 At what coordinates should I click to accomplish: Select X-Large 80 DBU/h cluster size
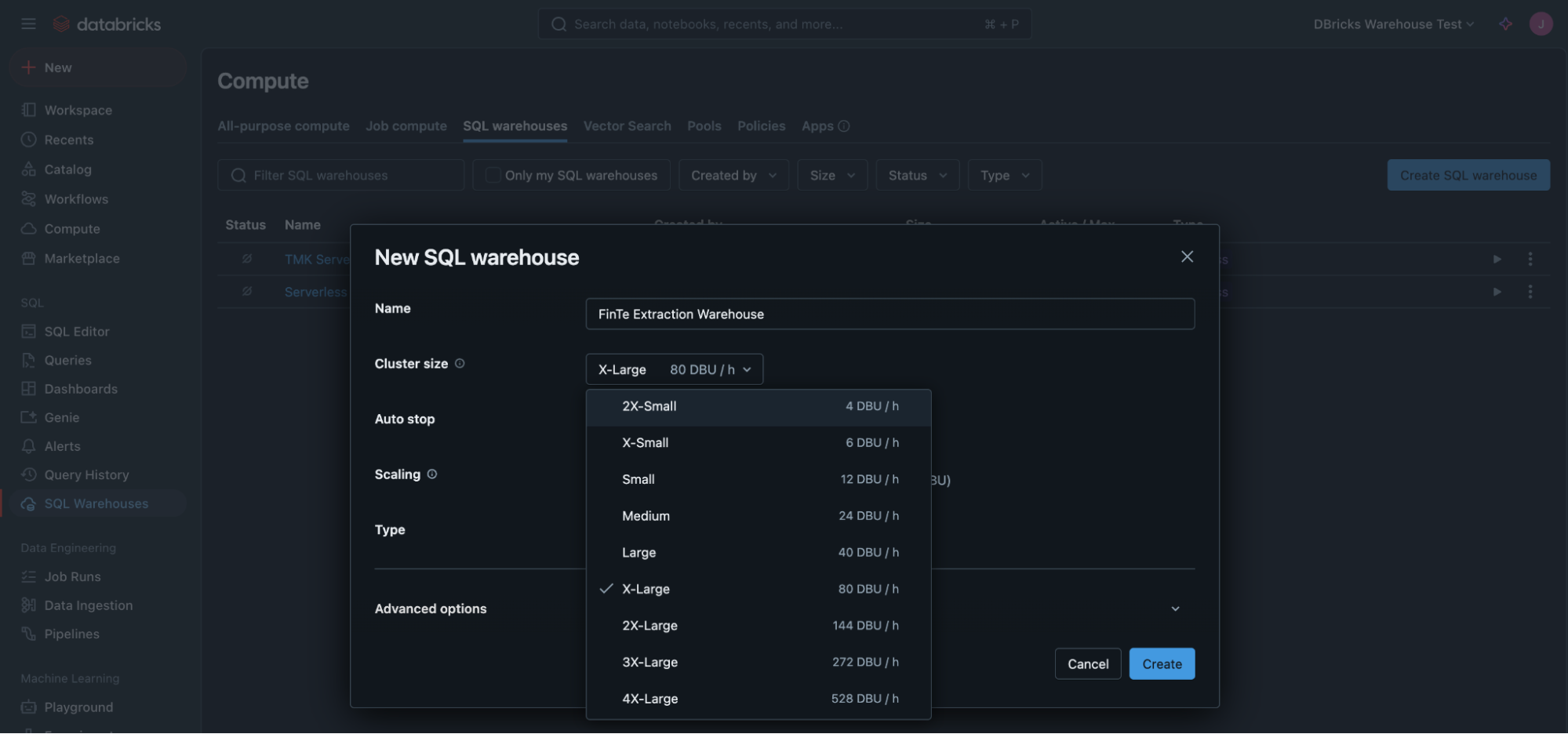pyautogui.click(x=759, y=589)
